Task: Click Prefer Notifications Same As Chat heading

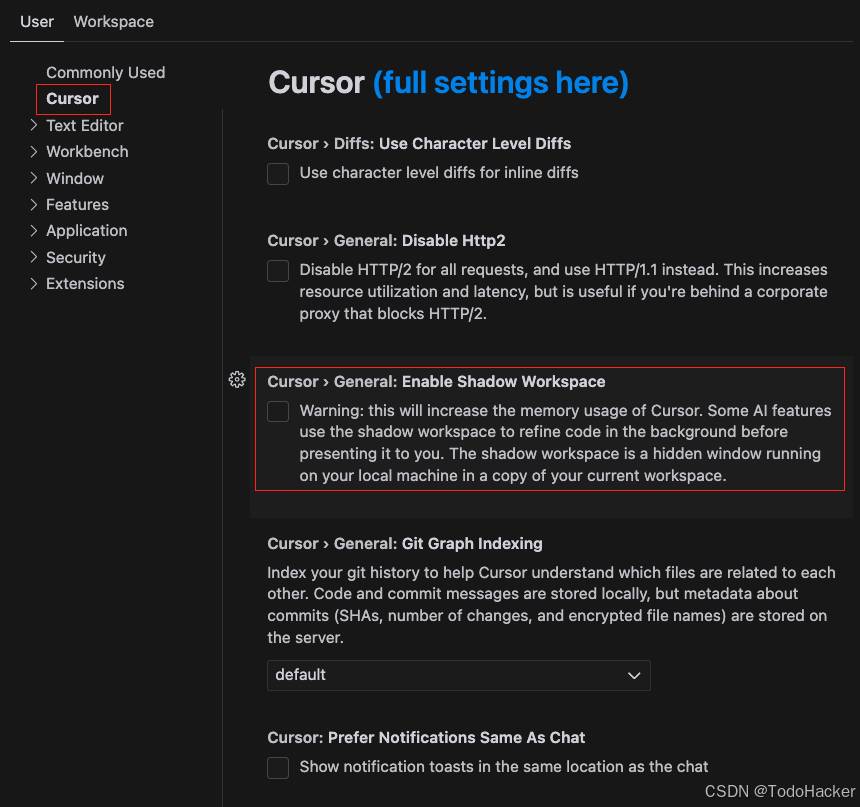Action: click(x=426, y=738)
